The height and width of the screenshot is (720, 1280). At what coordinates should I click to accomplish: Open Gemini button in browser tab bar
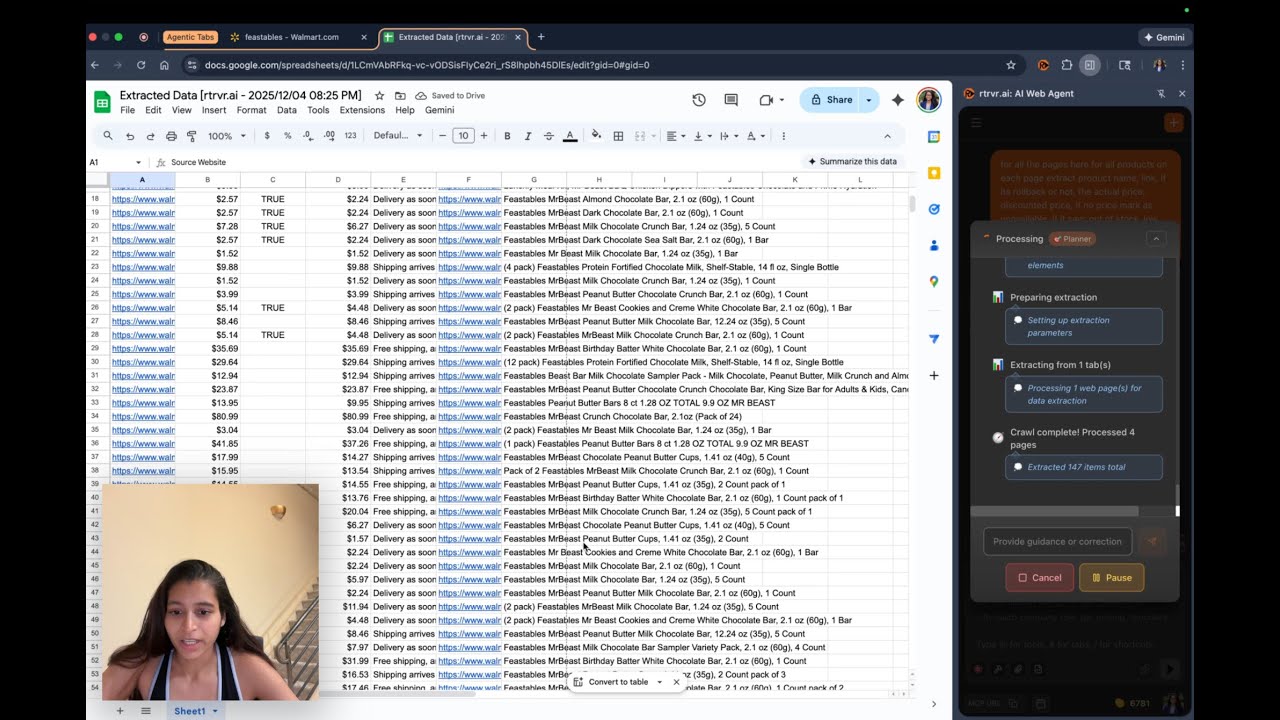(1165, 37)
